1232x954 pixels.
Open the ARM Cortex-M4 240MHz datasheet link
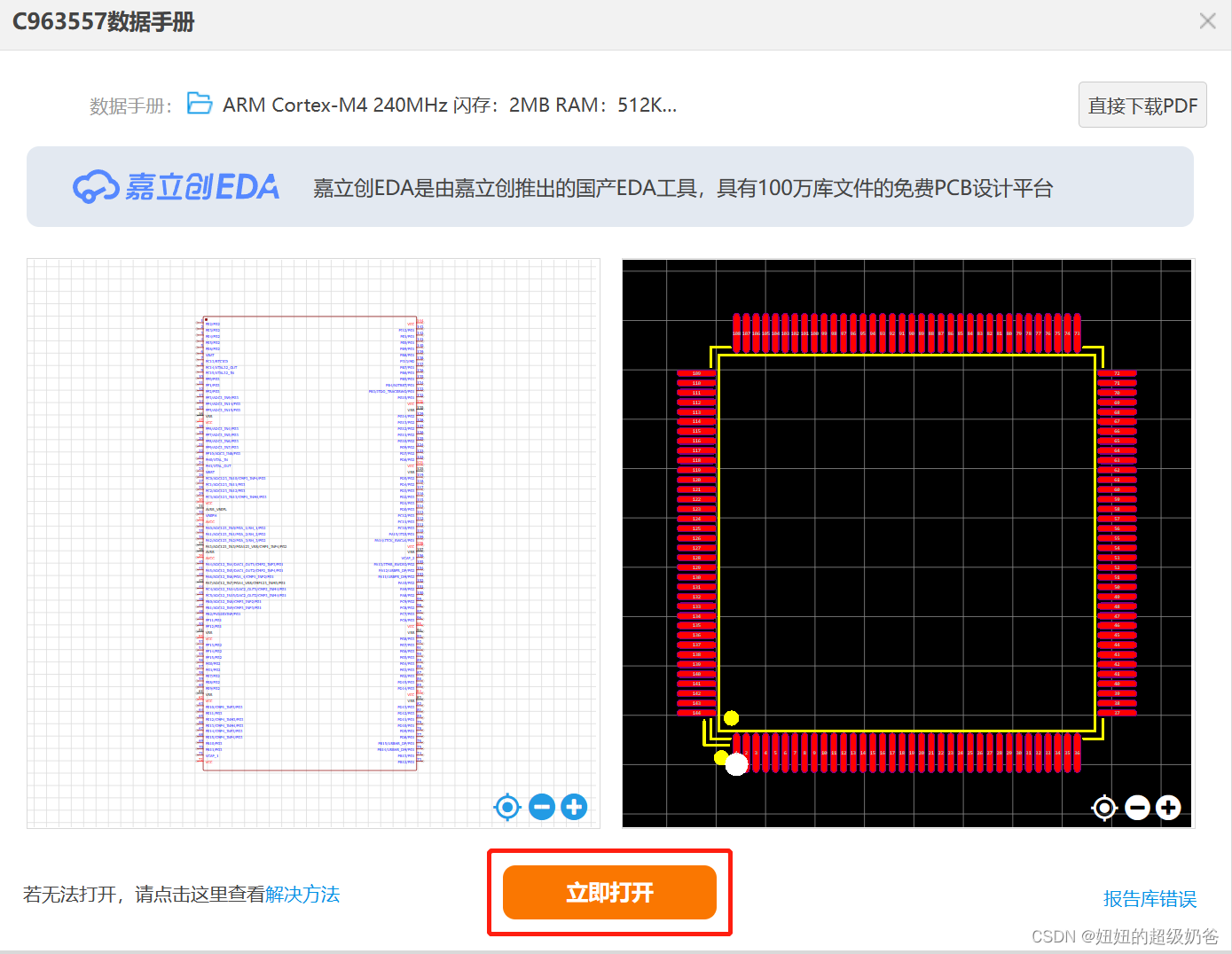pyautogui.click(x=450, y=105)
